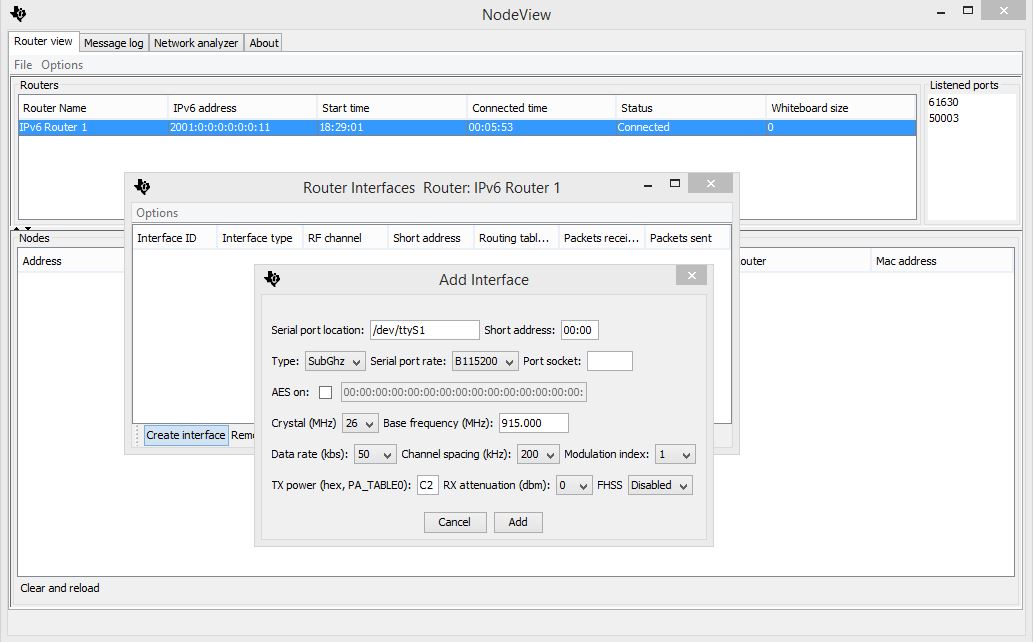Open the Options menu in NodeView main window
This screenshot has width=1033, height=642.
click(x=62, y=65)
